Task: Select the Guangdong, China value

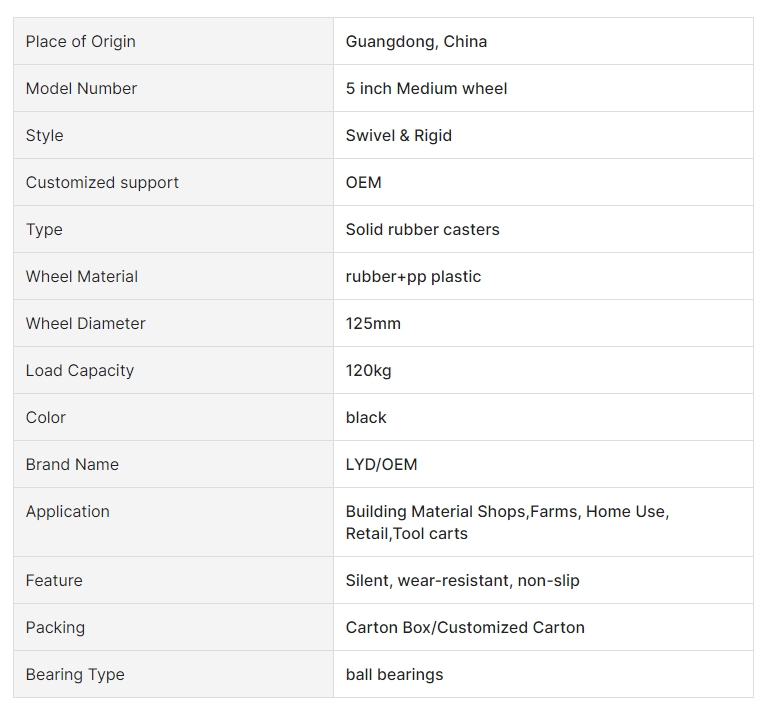Action: [416, 41]
